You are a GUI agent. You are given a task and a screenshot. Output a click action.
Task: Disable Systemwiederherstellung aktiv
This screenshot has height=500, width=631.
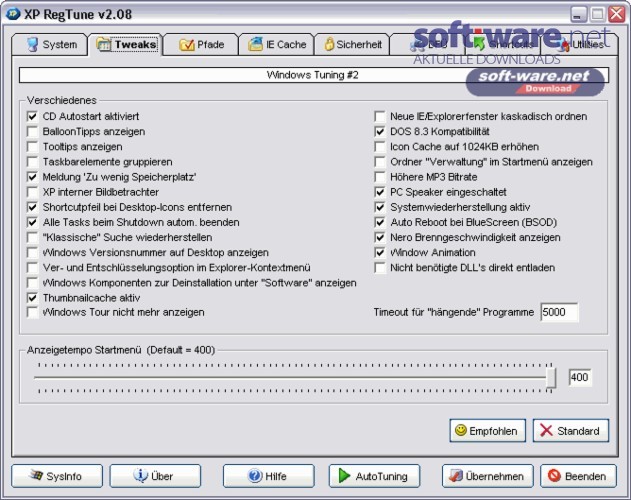coord(379,207)
